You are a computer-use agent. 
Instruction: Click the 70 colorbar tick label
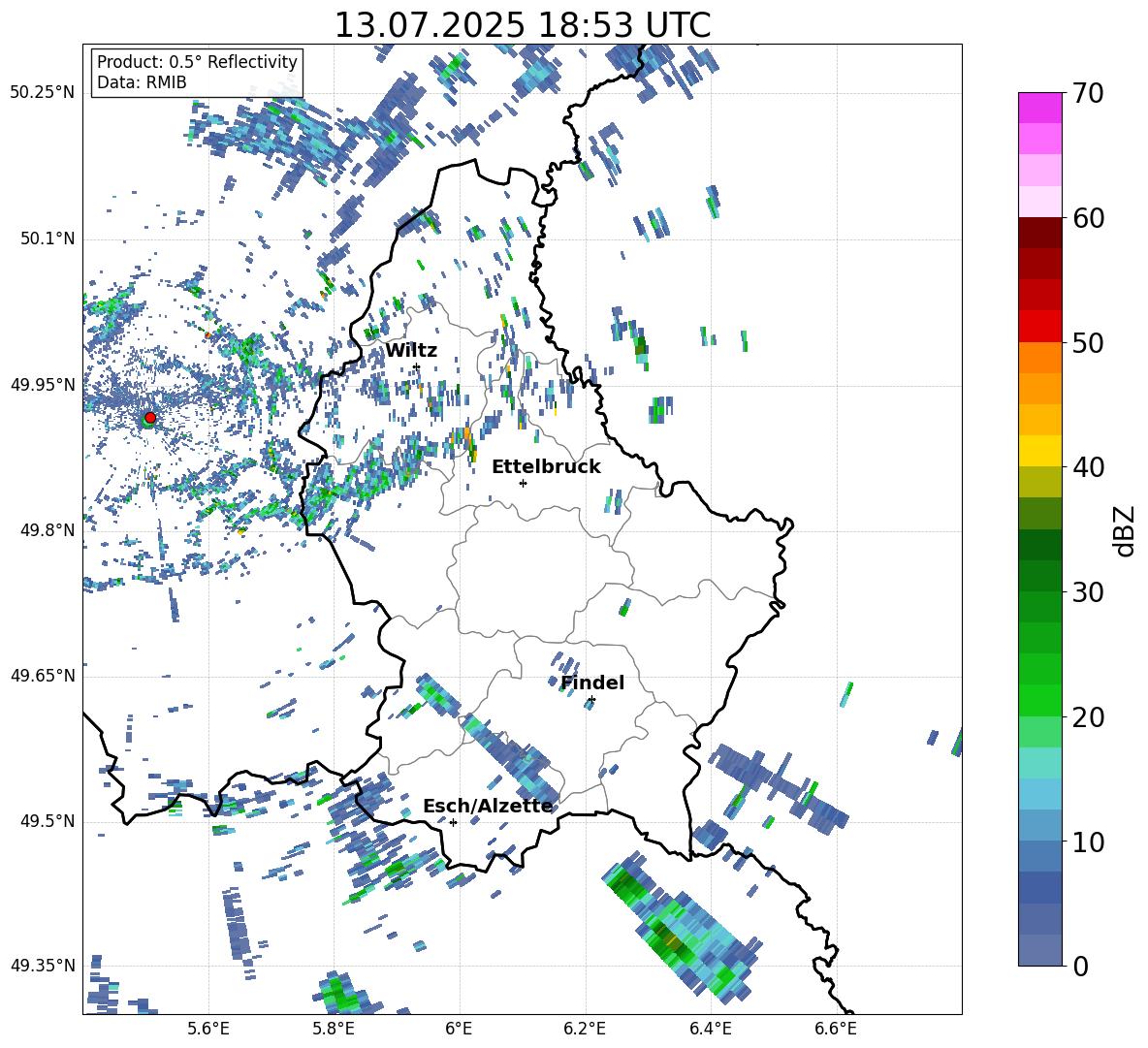pos(1088,94)
